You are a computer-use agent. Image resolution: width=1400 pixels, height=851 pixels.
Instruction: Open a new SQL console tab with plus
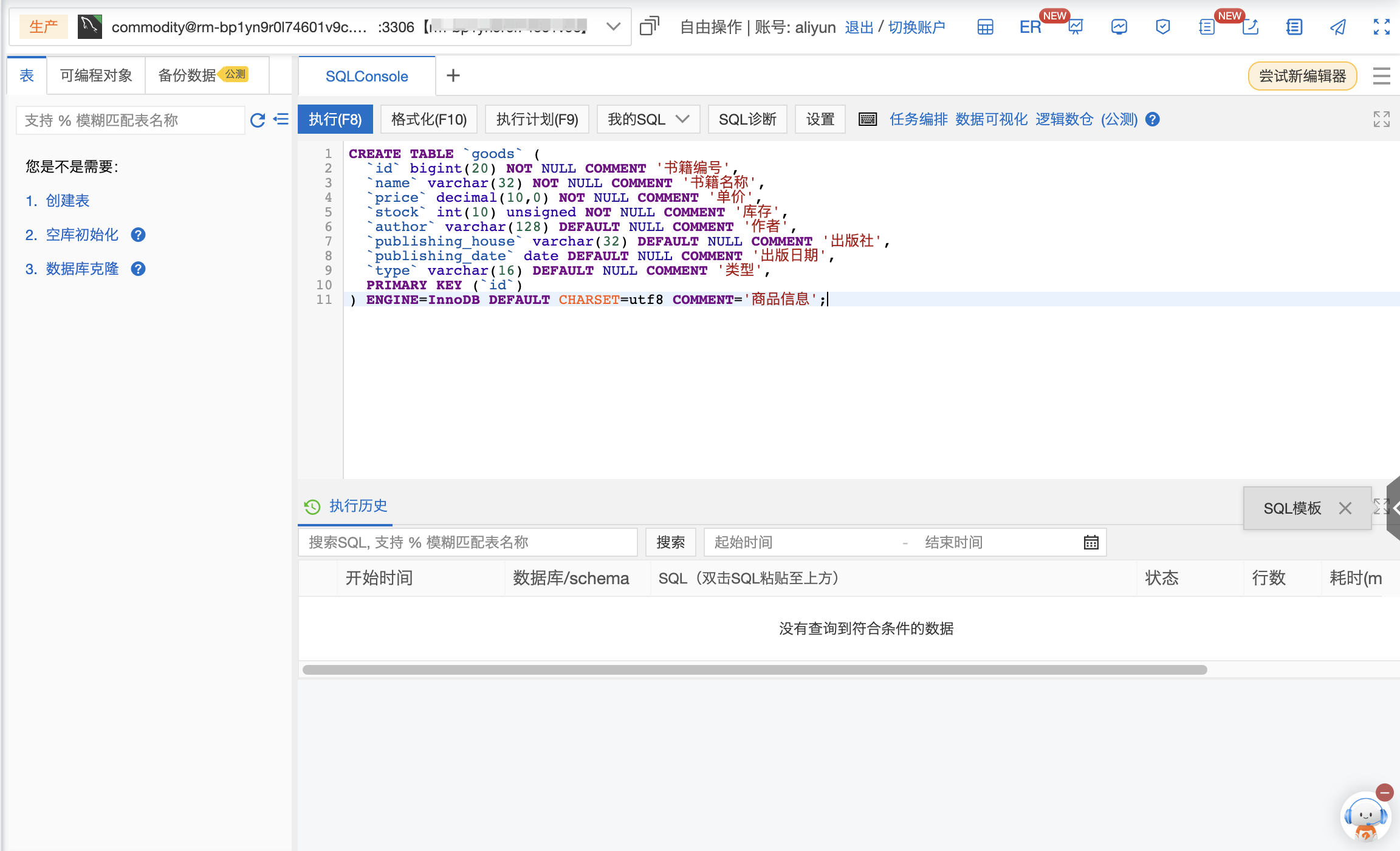coord(453,75)
